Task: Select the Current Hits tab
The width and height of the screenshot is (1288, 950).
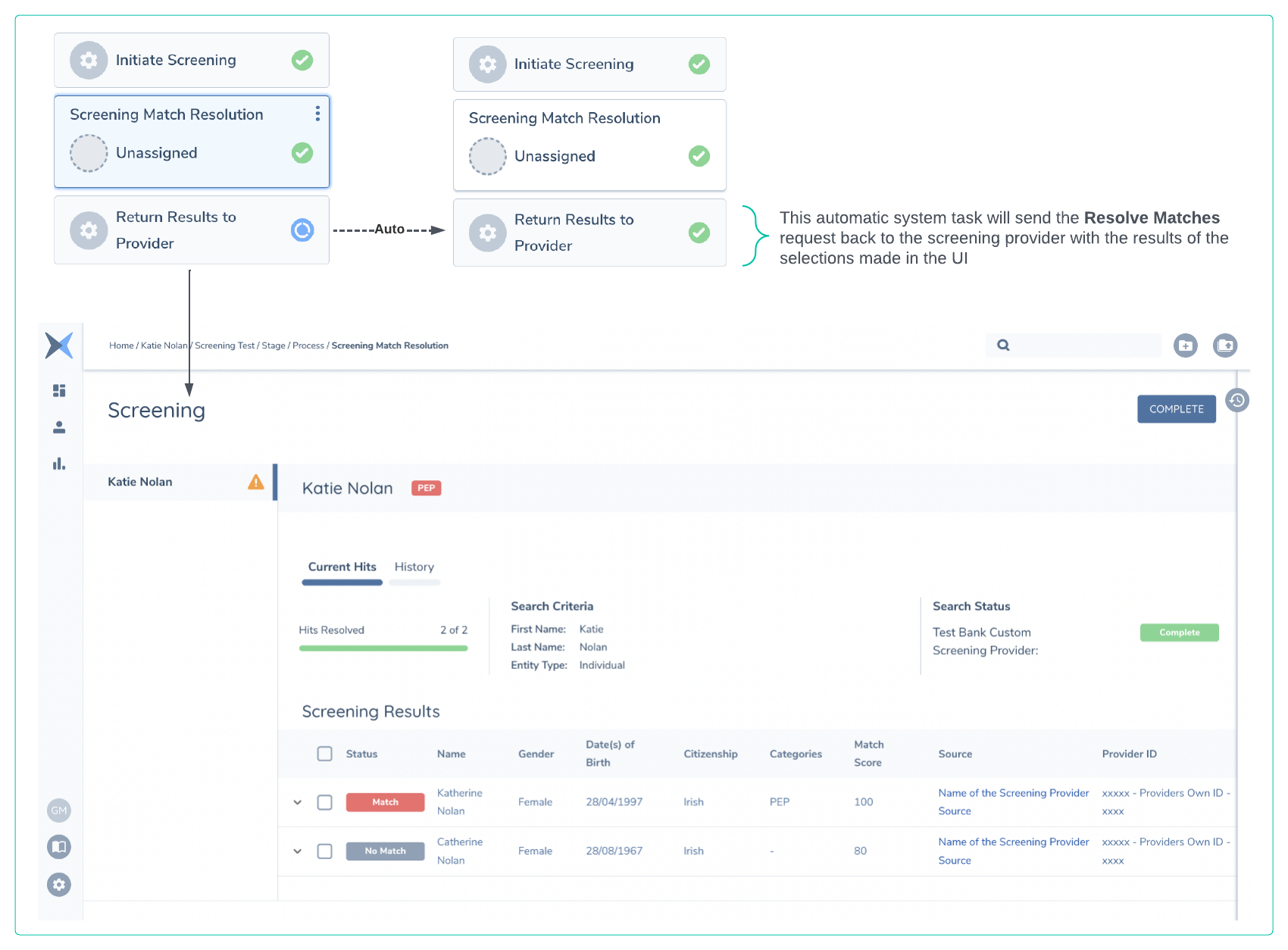Action: click(342, 567)
